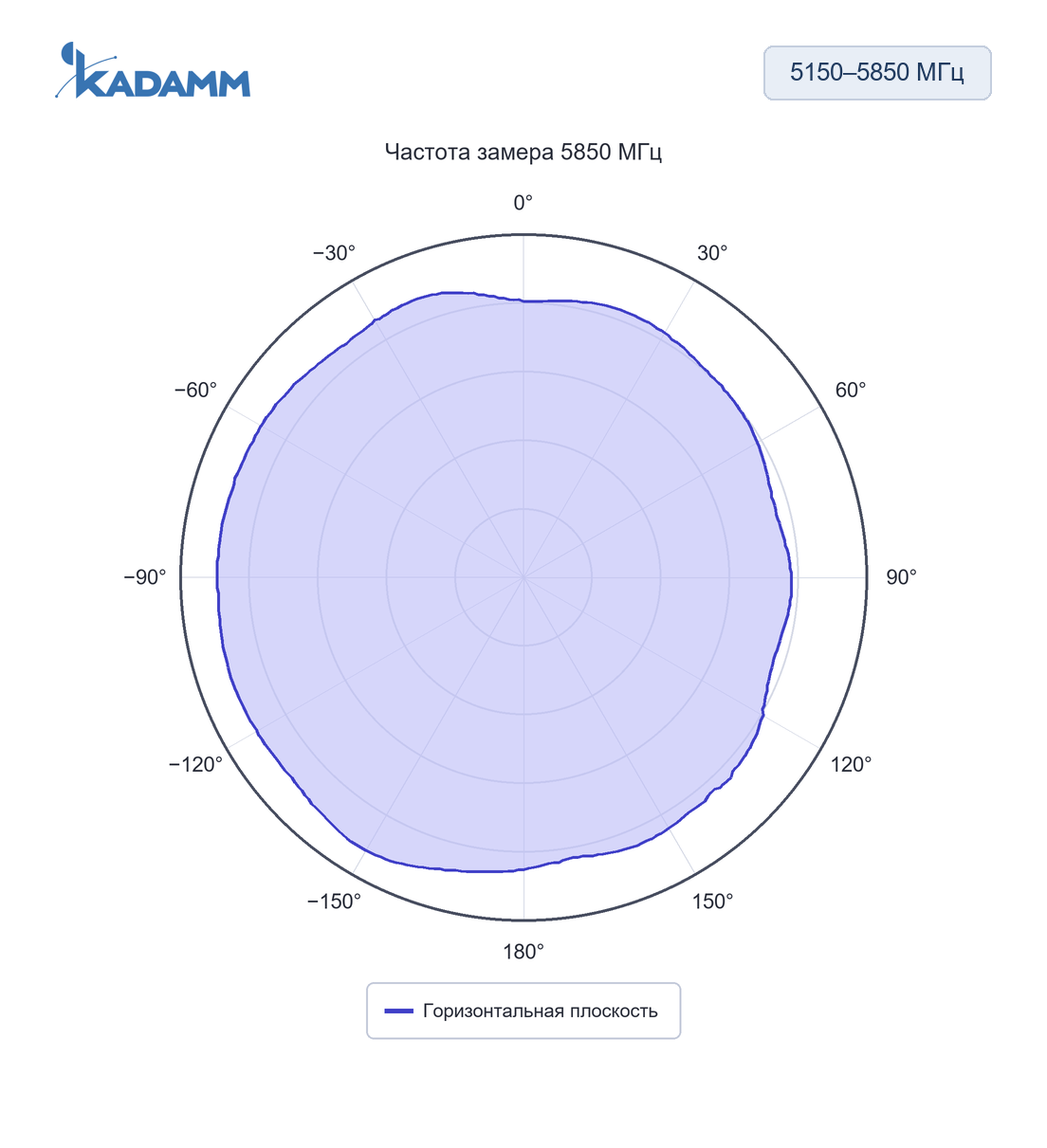This screenshot has height=1148, width=1047.
Task: Click the 5150–5850 МГц frequency badge
Action: click(x=877, y=73)
